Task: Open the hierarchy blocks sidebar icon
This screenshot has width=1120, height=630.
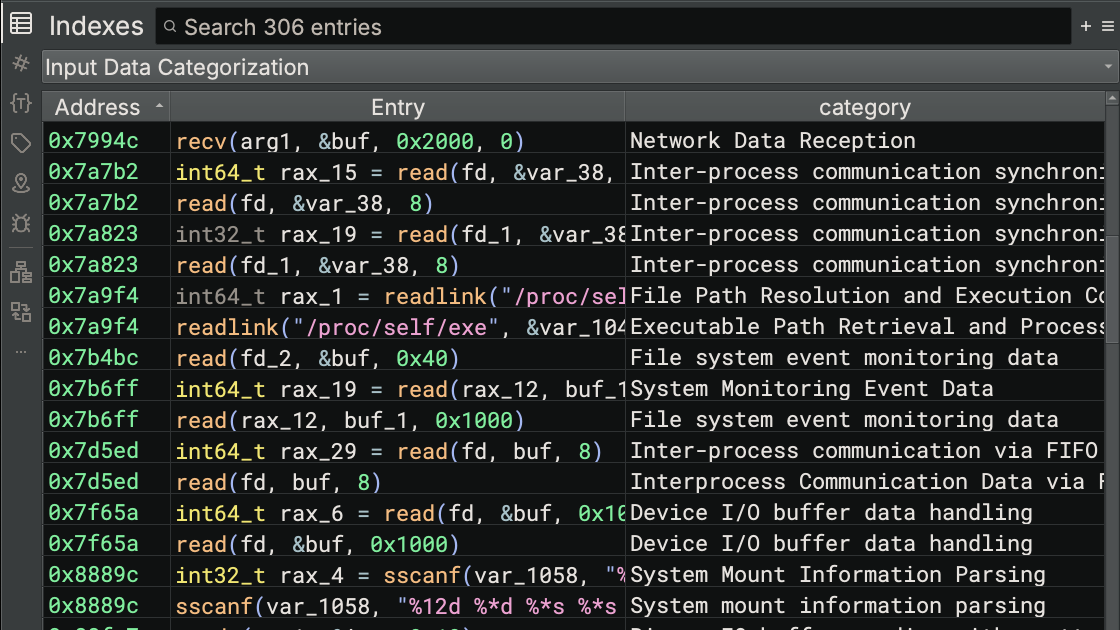Action: [x=21, y=272]
